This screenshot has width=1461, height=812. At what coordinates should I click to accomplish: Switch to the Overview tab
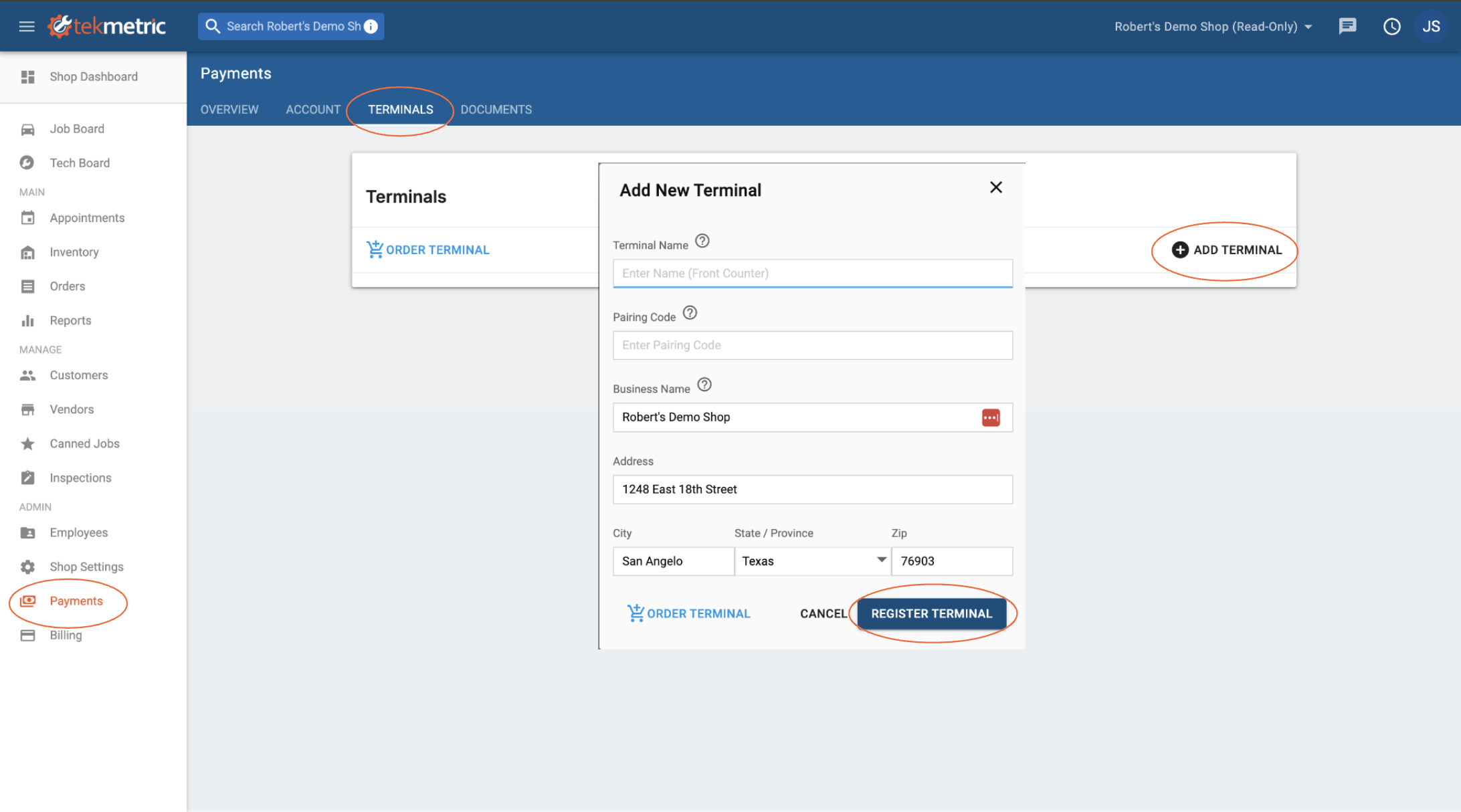(x=229, y=109)
